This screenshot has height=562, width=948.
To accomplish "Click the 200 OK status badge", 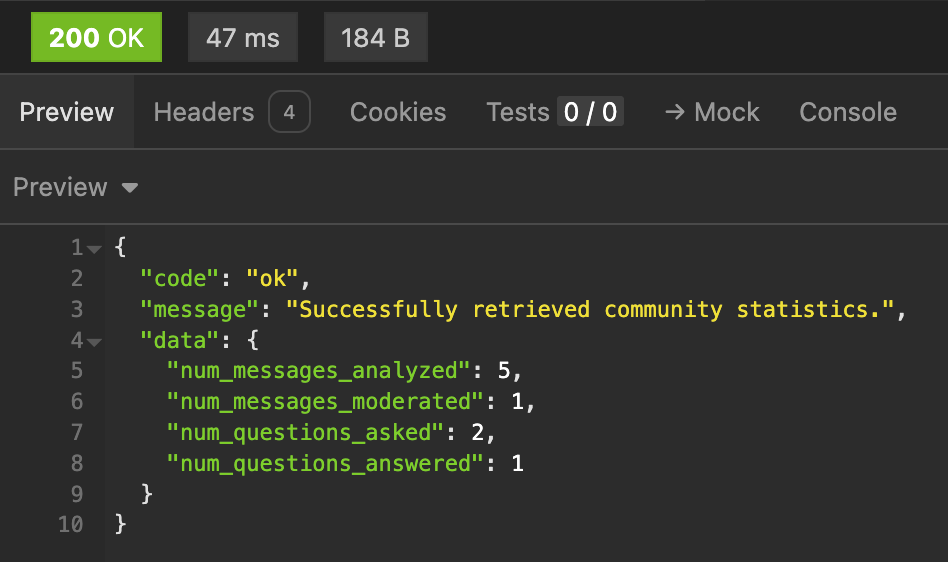I will pos(96,39).
